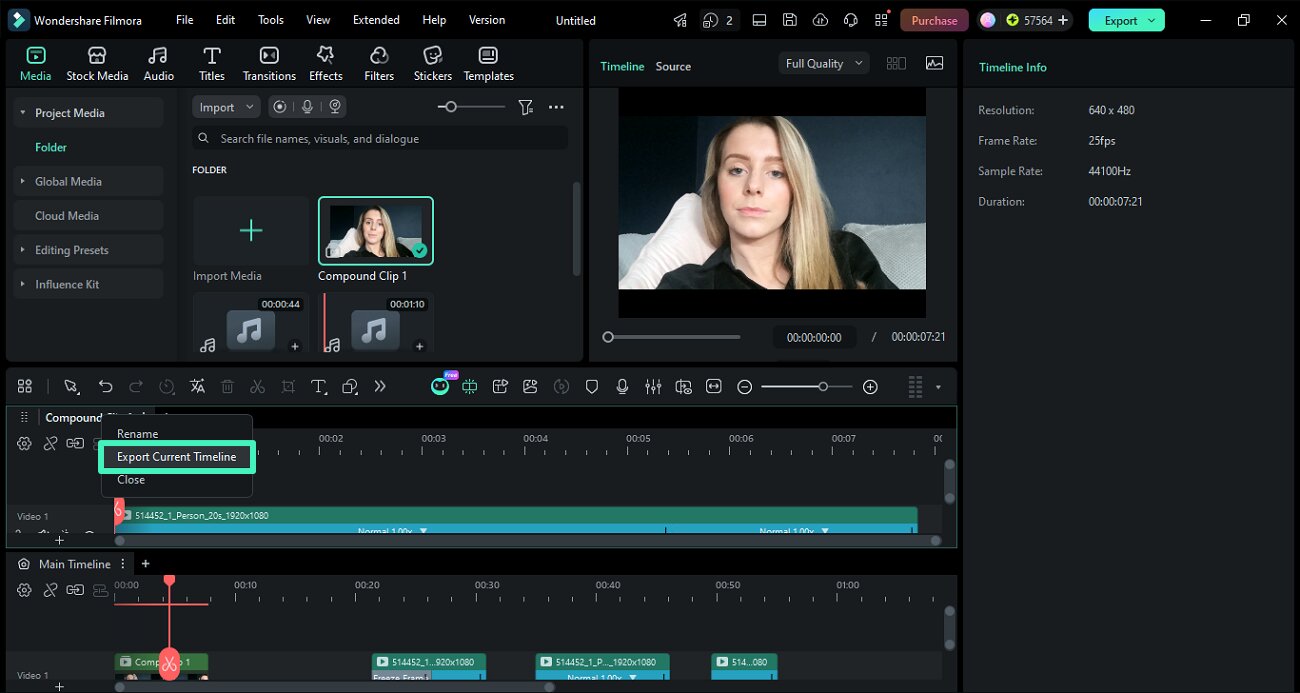
Task: Click the zoom out minus button
Action: [x=744, y=387]
